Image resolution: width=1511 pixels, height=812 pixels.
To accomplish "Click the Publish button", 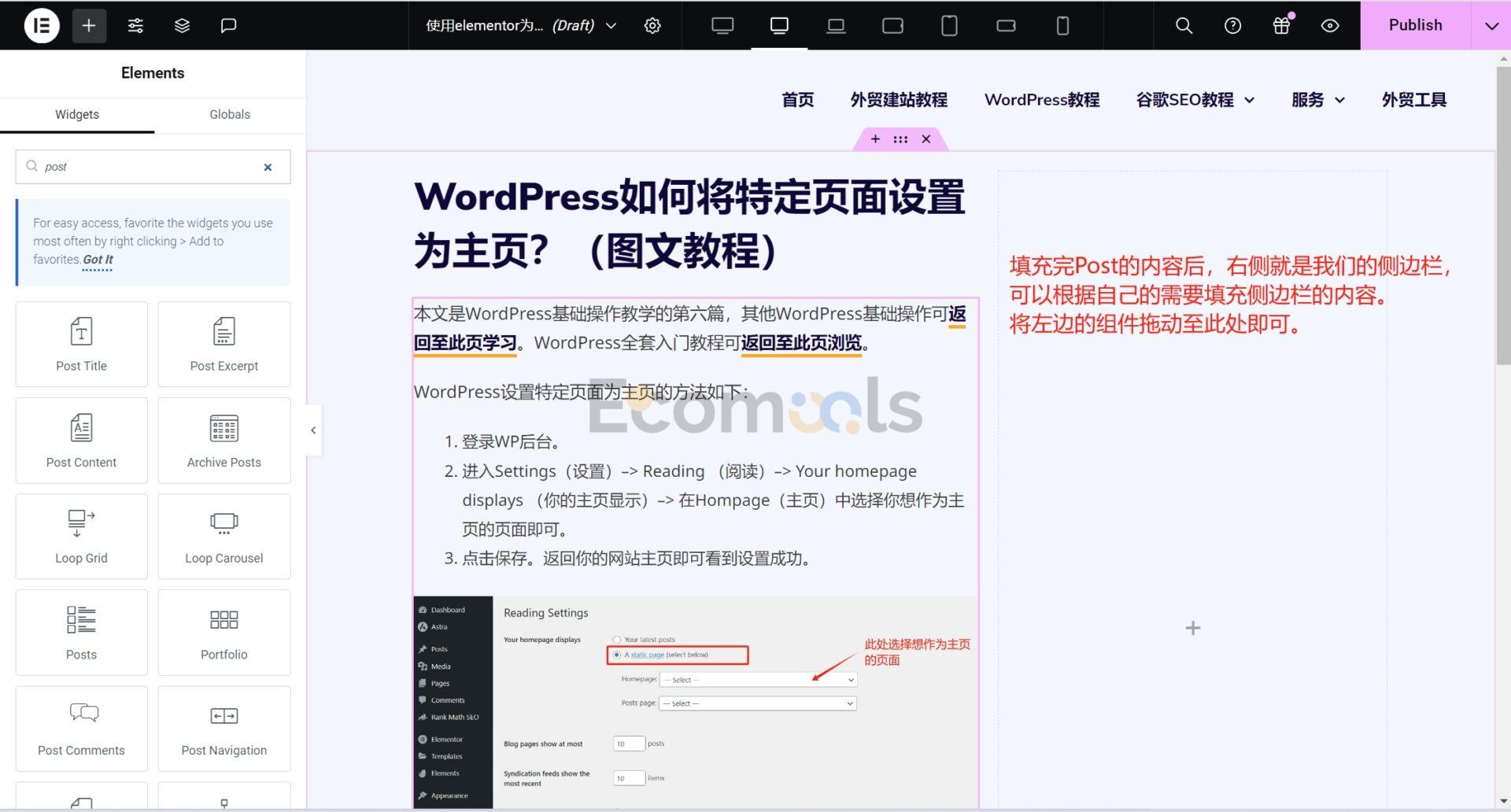I will 1415,25.
